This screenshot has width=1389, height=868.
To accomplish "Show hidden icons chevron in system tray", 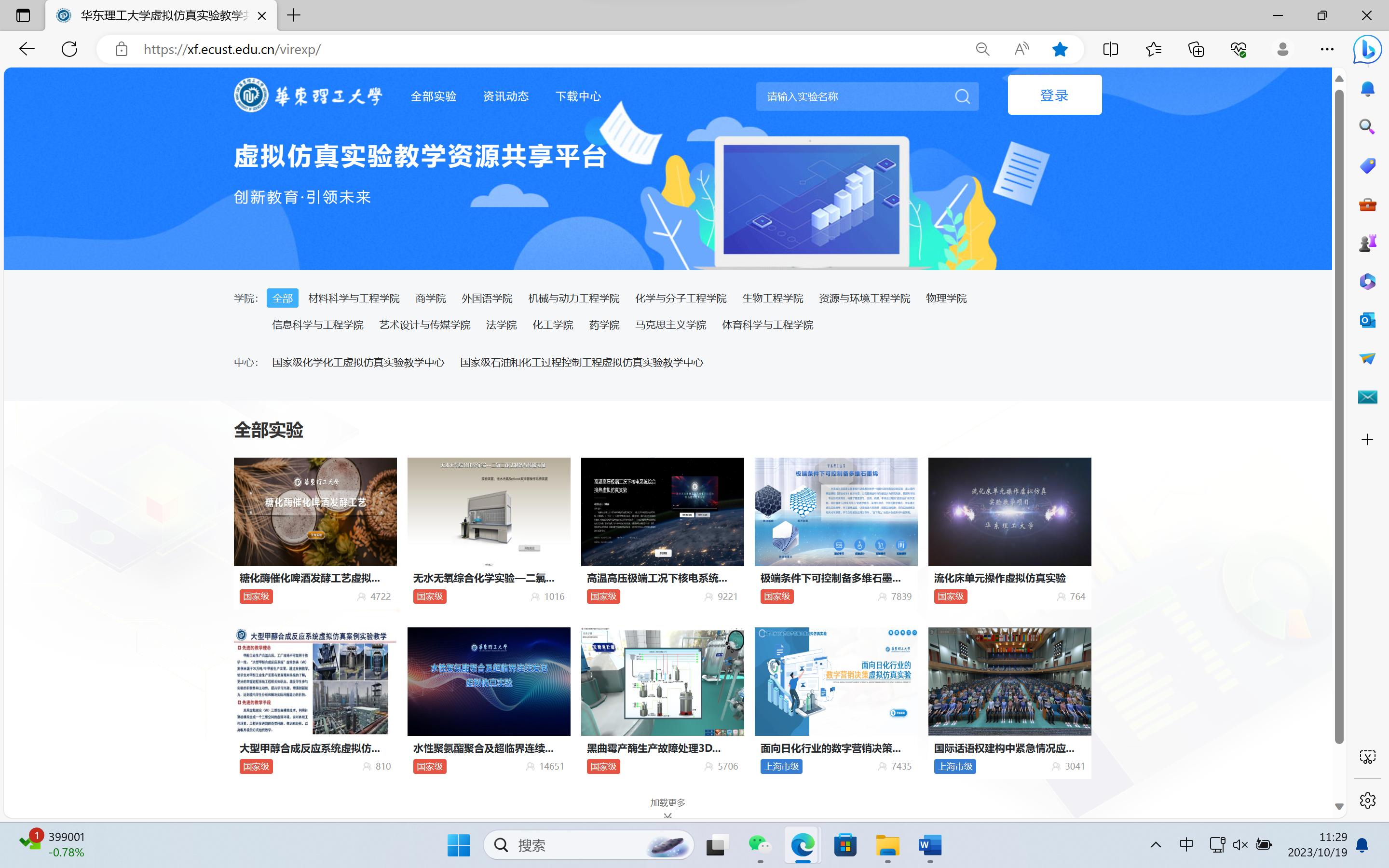I will coord(1156,844).
